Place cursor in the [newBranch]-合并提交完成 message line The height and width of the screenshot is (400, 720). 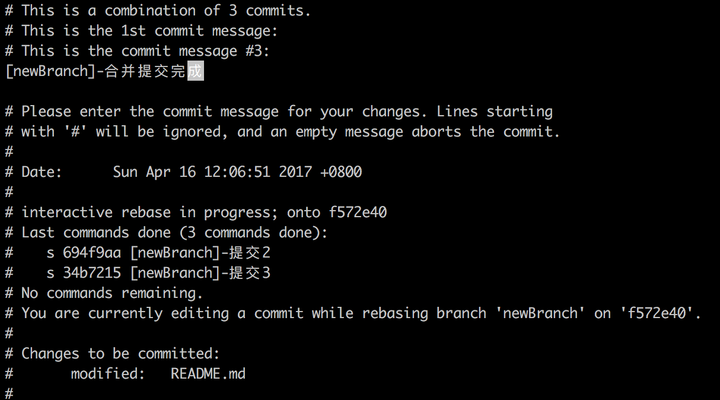click(x=104, y=71)
